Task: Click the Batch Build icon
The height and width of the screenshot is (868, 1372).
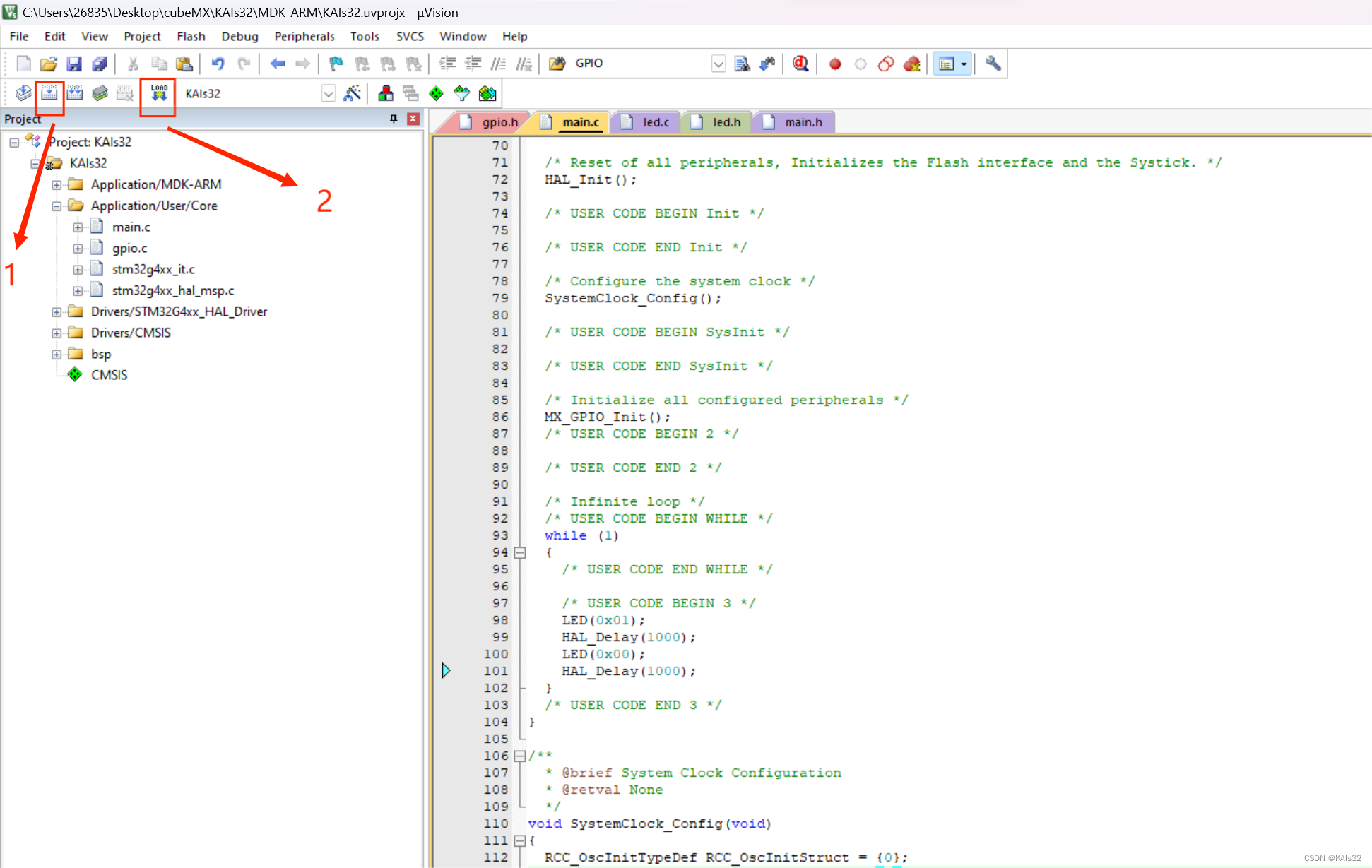Action: coord(100,93)
